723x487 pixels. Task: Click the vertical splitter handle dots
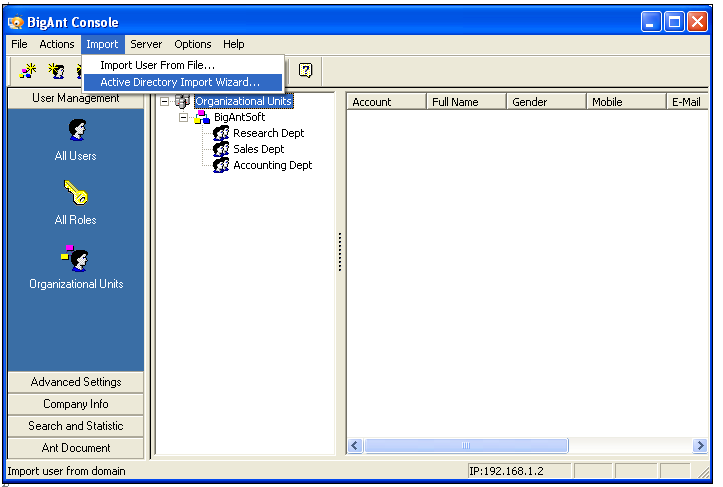click(340, 251)
